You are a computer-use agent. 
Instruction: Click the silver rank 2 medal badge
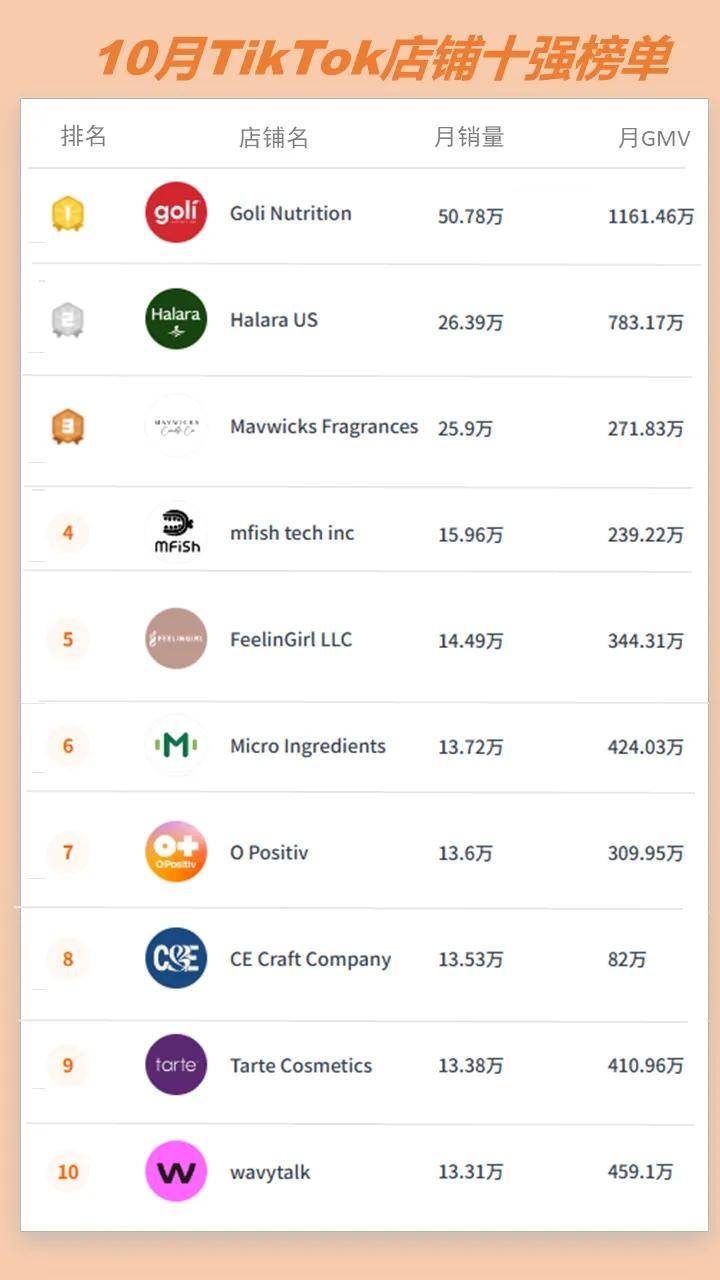click(x=68, y=320)
